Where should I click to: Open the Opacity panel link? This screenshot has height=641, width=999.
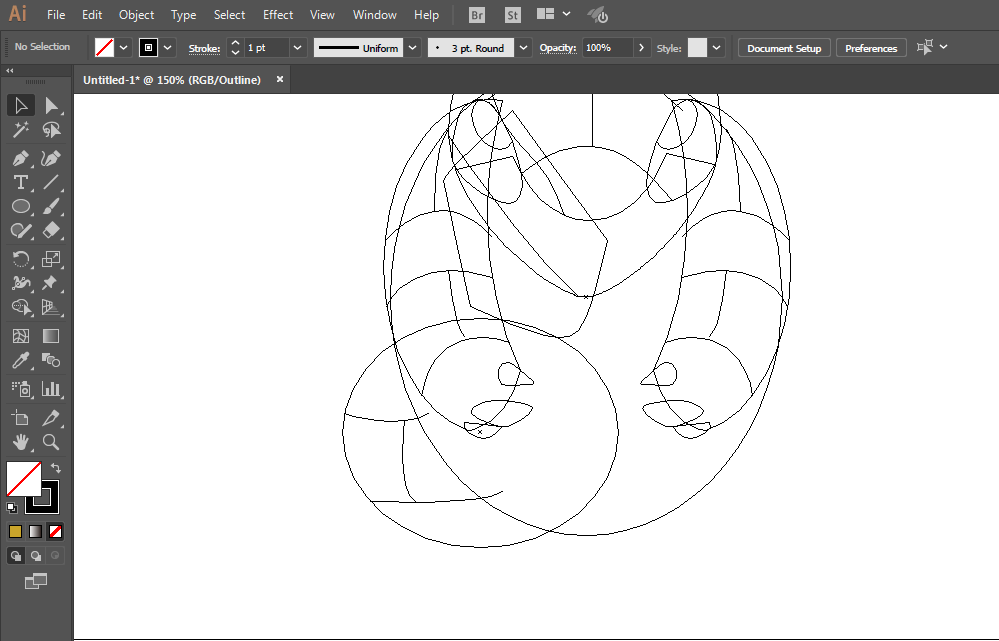coord(557,48)
